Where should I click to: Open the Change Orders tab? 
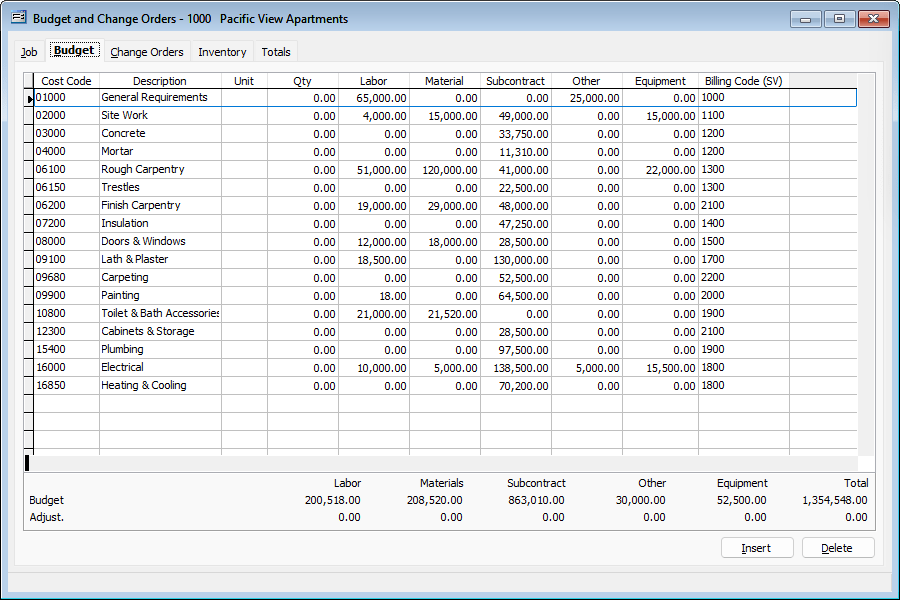[x=146, y=51]
